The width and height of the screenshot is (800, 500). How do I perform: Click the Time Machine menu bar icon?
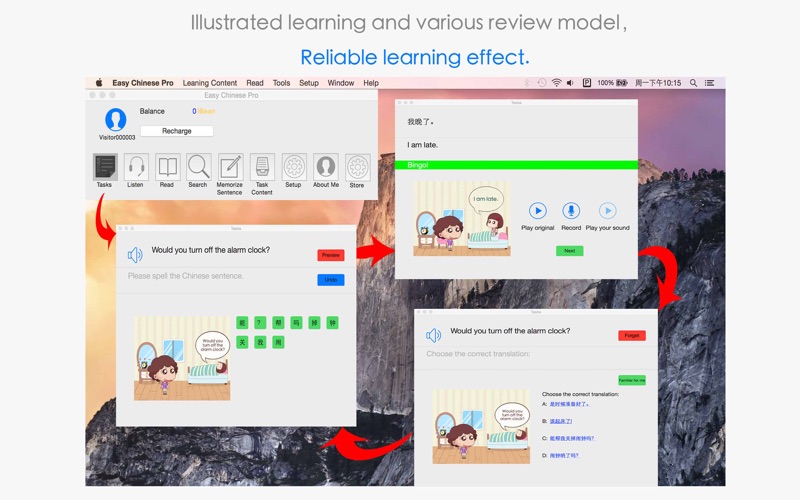tap(542, 83)
